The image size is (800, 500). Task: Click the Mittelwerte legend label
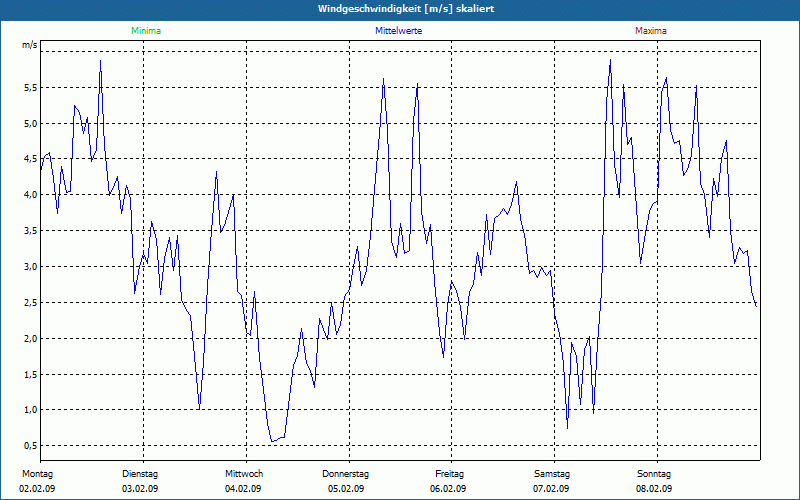click(398, 31)
